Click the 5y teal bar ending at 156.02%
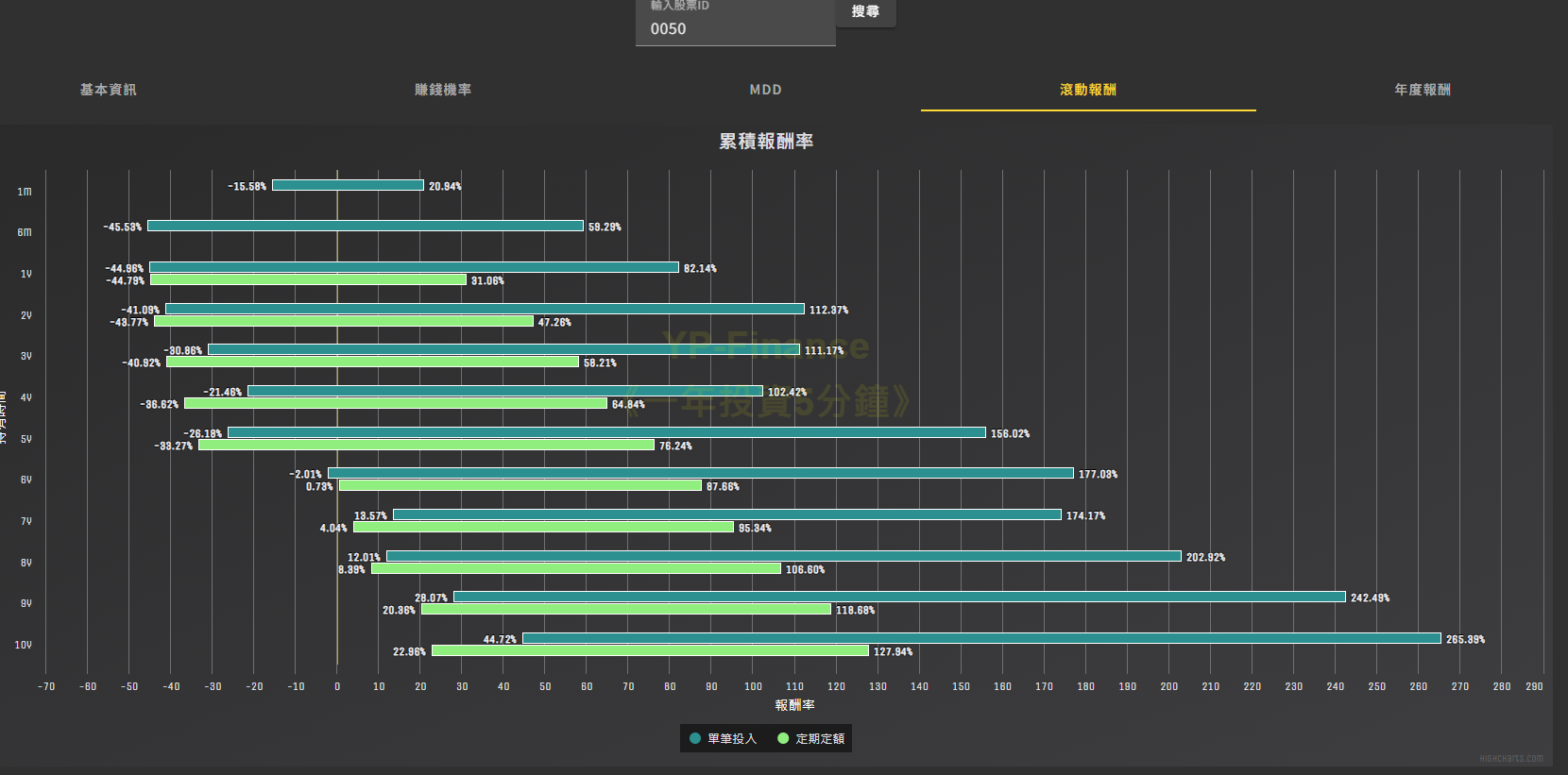Viewport: 1568px width, 775px height. 606,433
